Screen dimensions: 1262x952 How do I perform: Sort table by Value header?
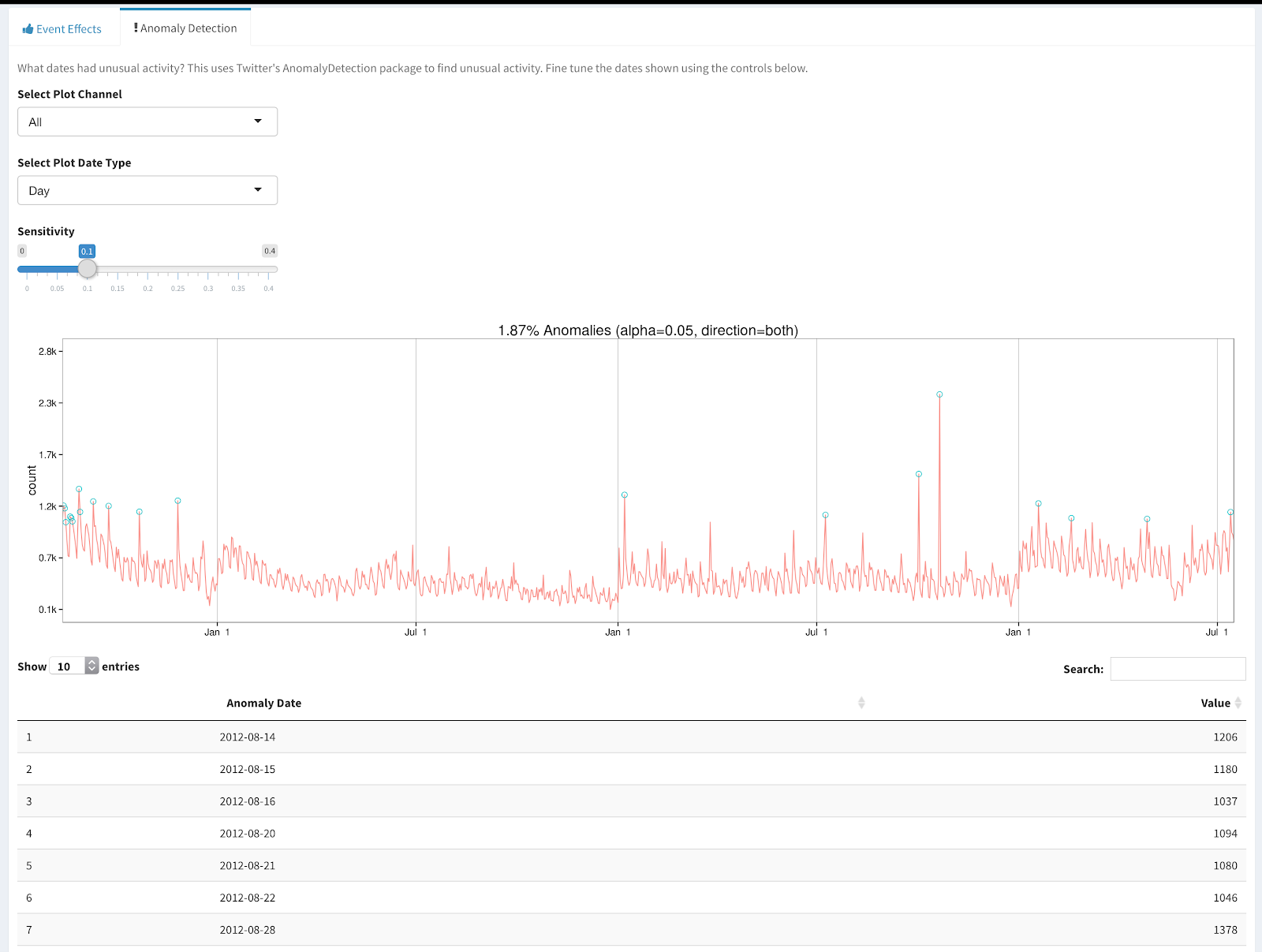point(1215,703)
